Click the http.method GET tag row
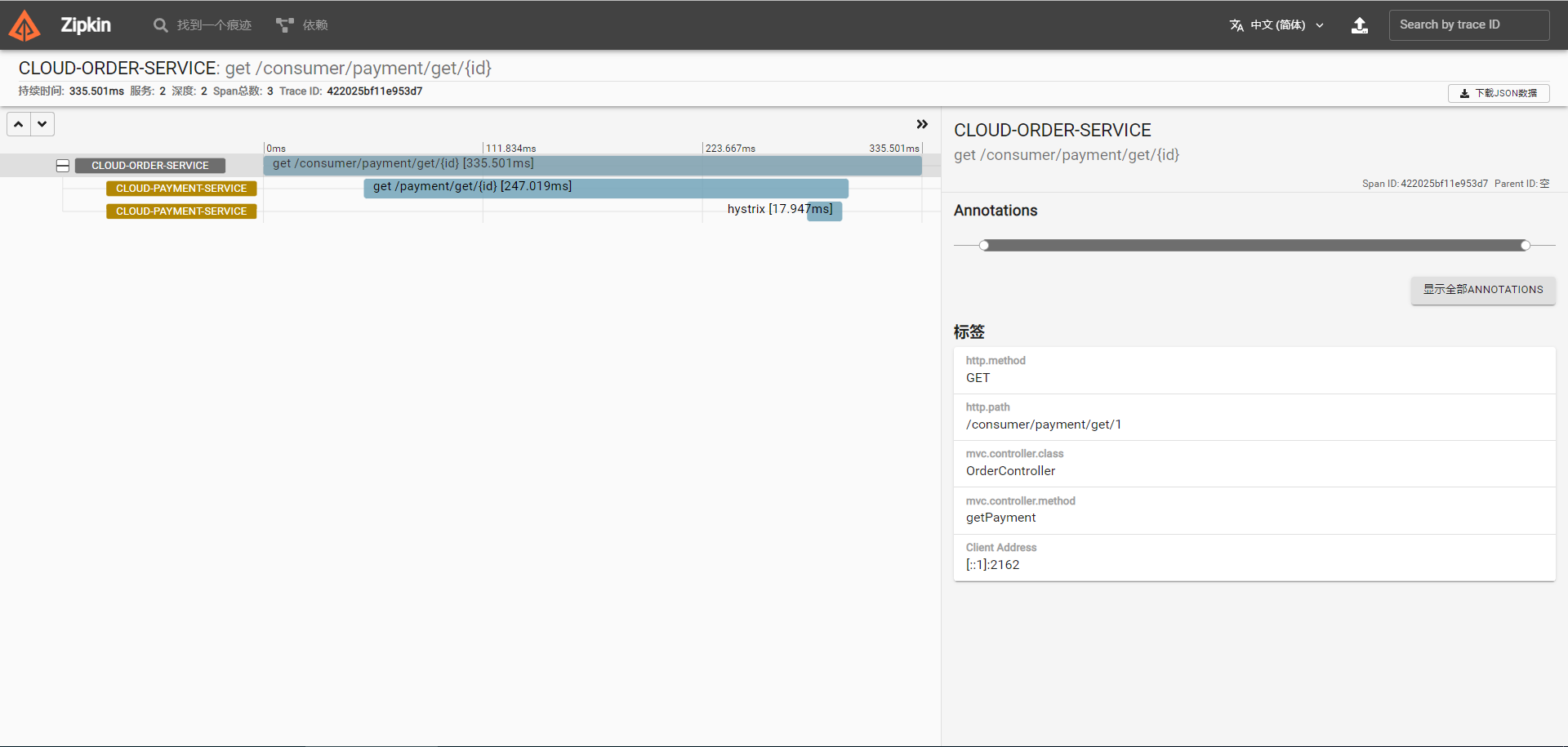 [1254, 370]
